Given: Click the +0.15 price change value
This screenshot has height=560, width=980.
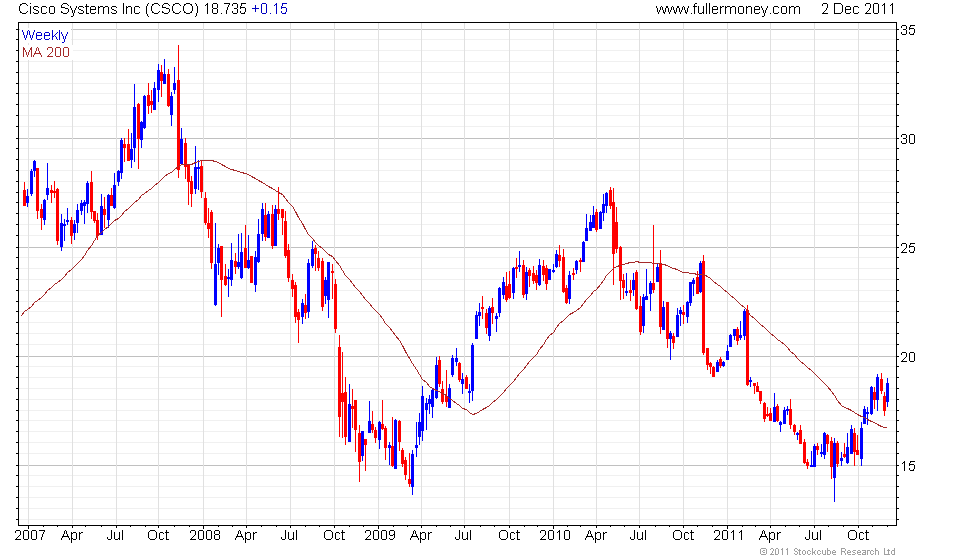Looking at the screenshot, I should pos(269,9).
